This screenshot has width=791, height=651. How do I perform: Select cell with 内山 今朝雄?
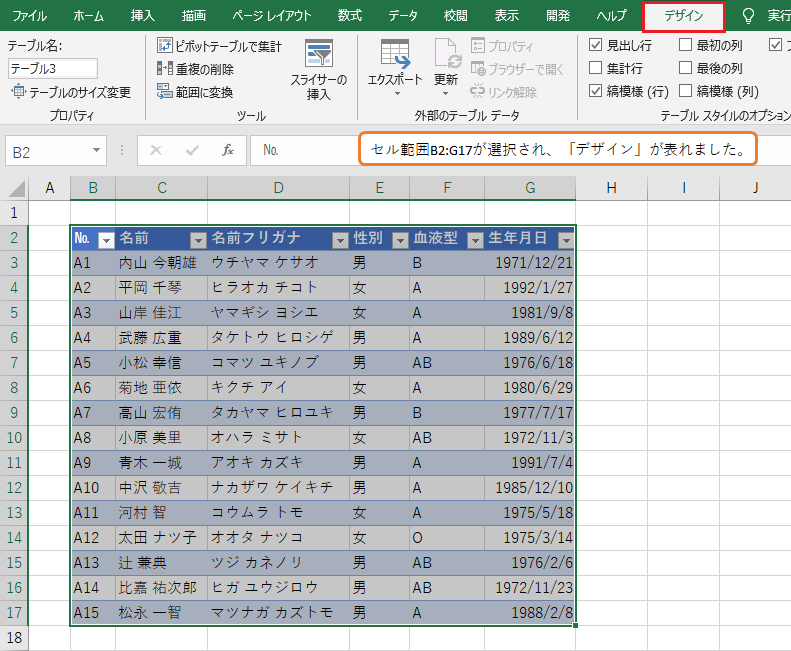(161, 263)
